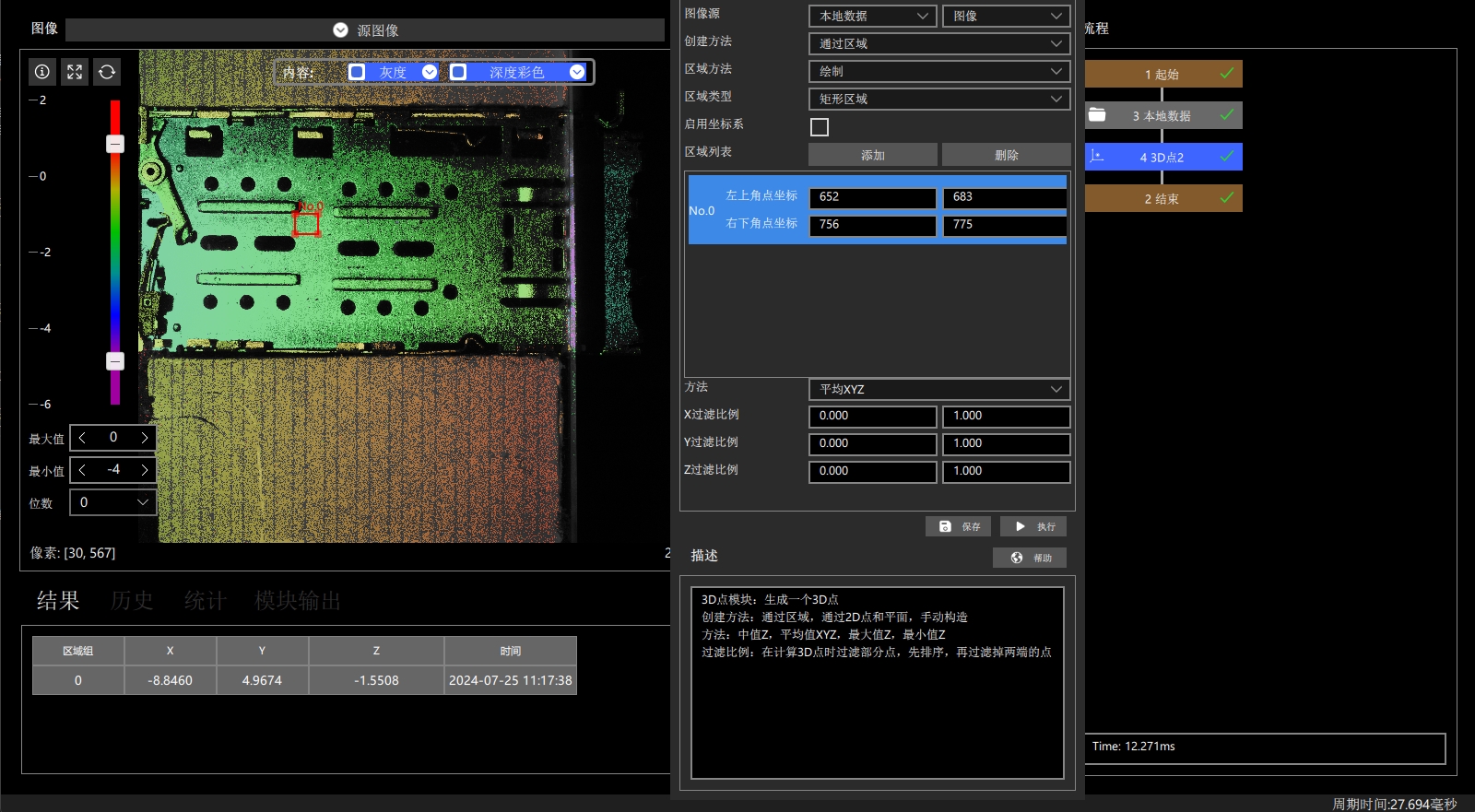Enable the 启用坐标系 checkbox
1475x812 pixels.
pos(820,127)
